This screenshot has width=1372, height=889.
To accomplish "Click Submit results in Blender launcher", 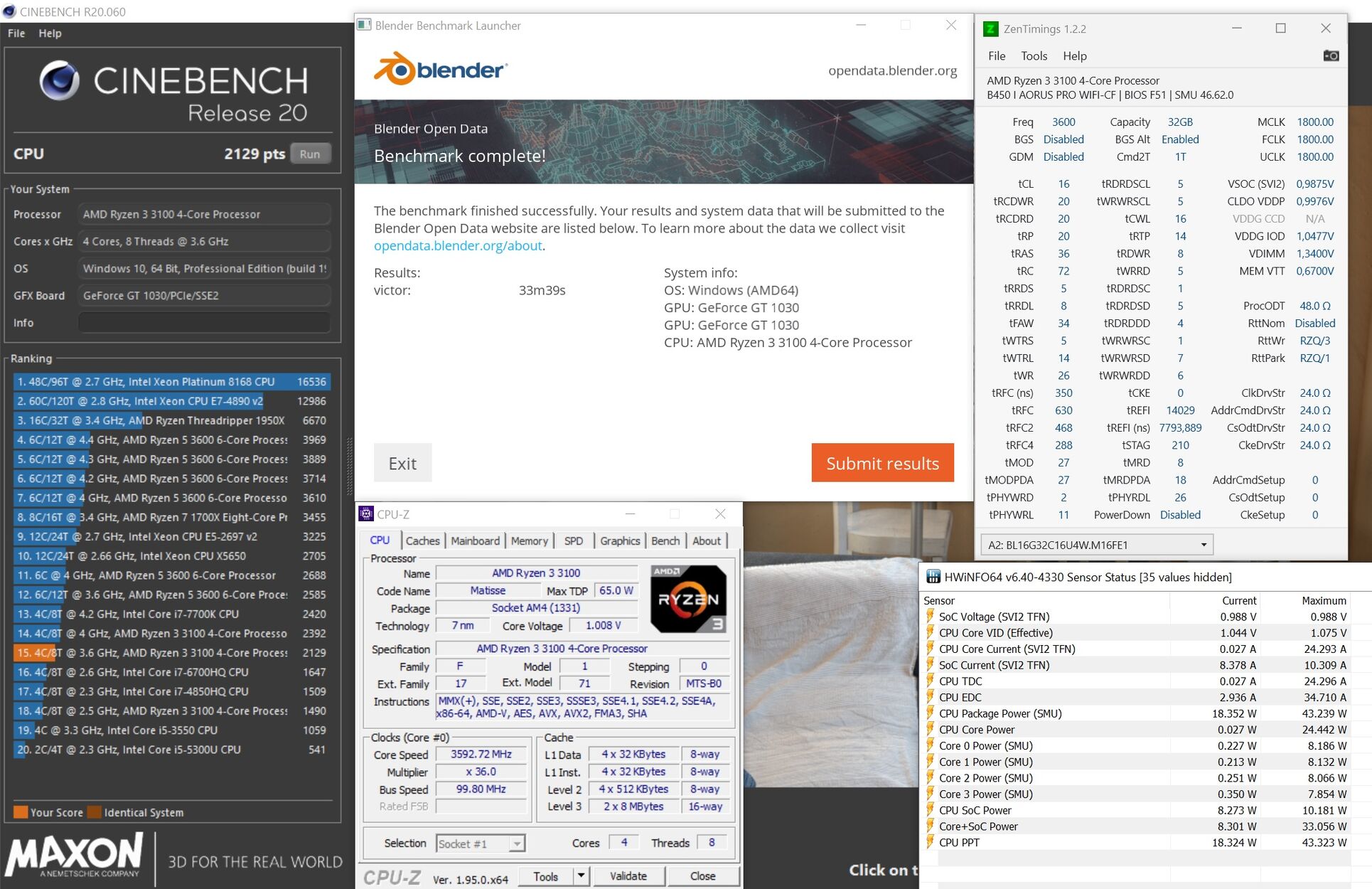I will click(x=882, y=463).
